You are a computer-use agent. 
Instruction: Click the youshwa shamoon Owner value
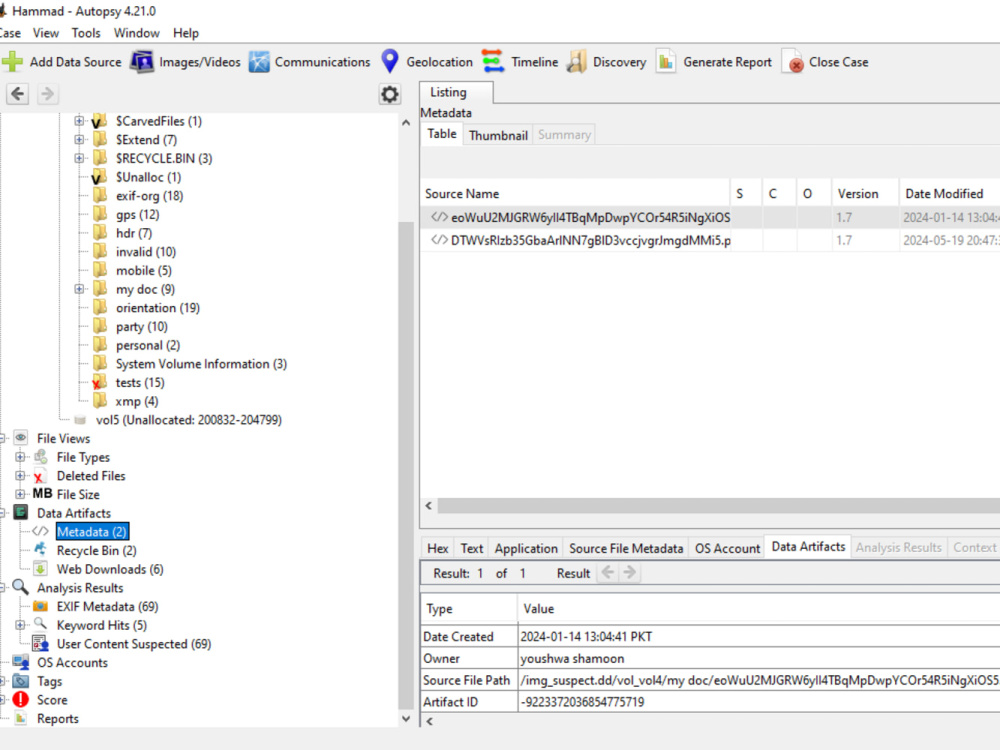pyautogui.click(x=572, y=658)
